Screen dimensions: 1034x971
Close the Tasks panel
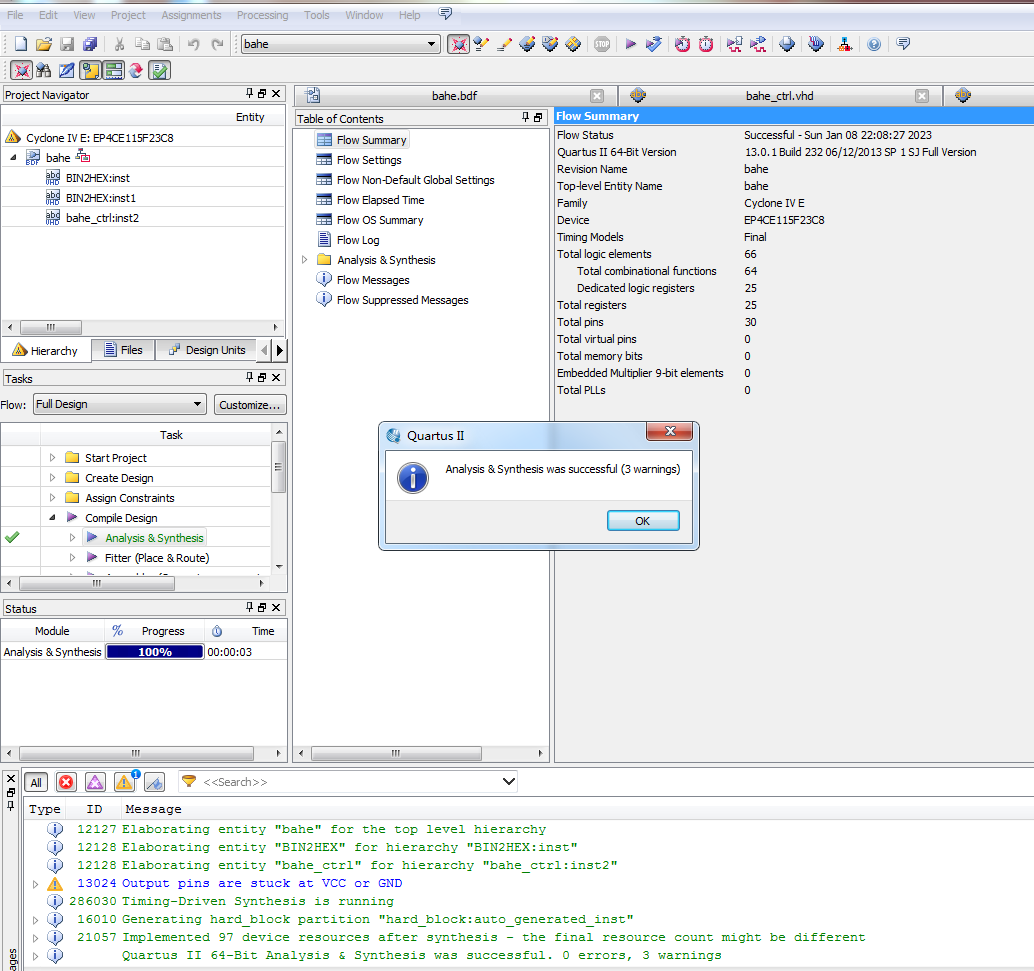276,377
